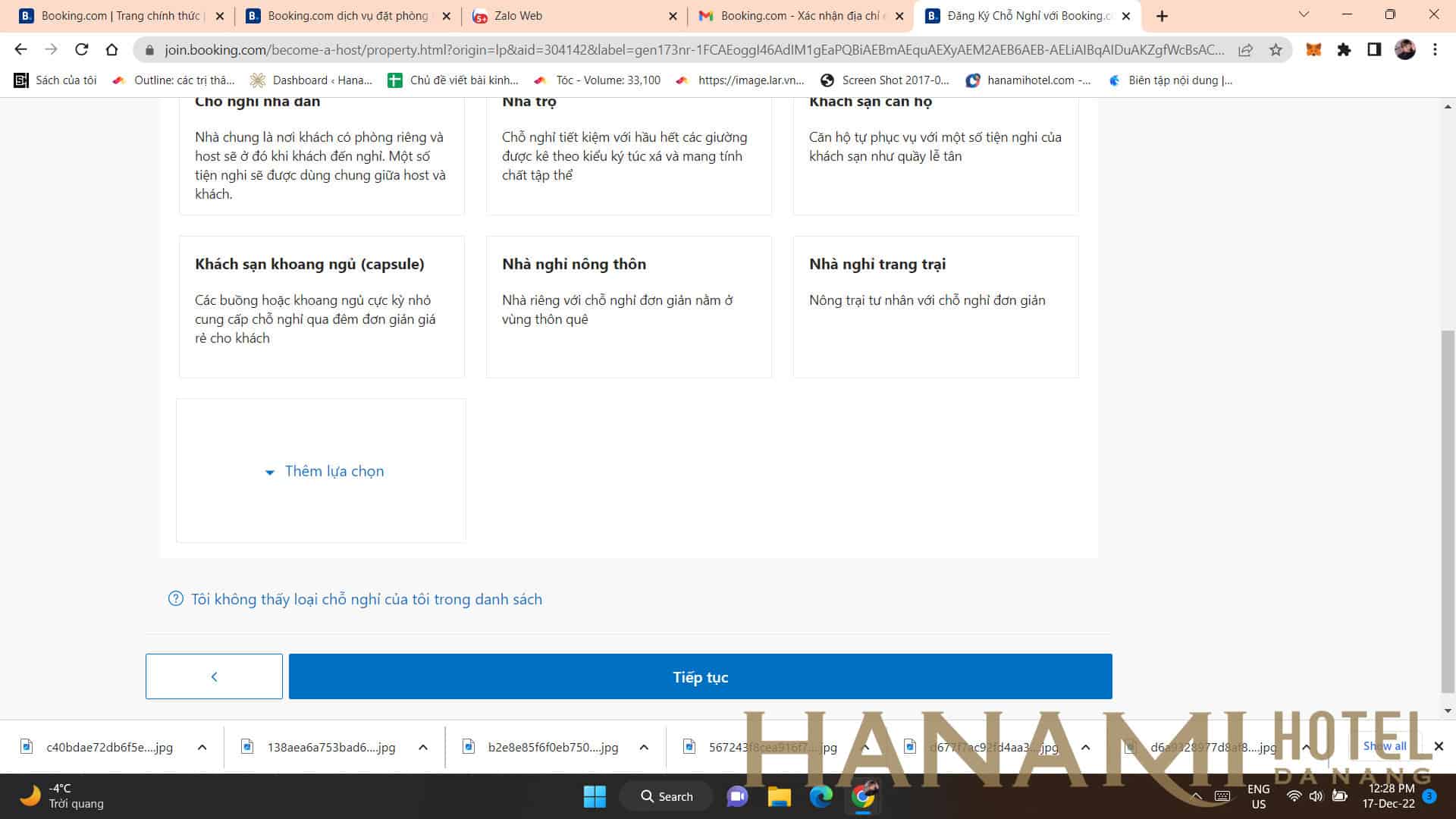
Task: Open browser side panel icon
Action: pyautogui.click(x=1374, y=50)
